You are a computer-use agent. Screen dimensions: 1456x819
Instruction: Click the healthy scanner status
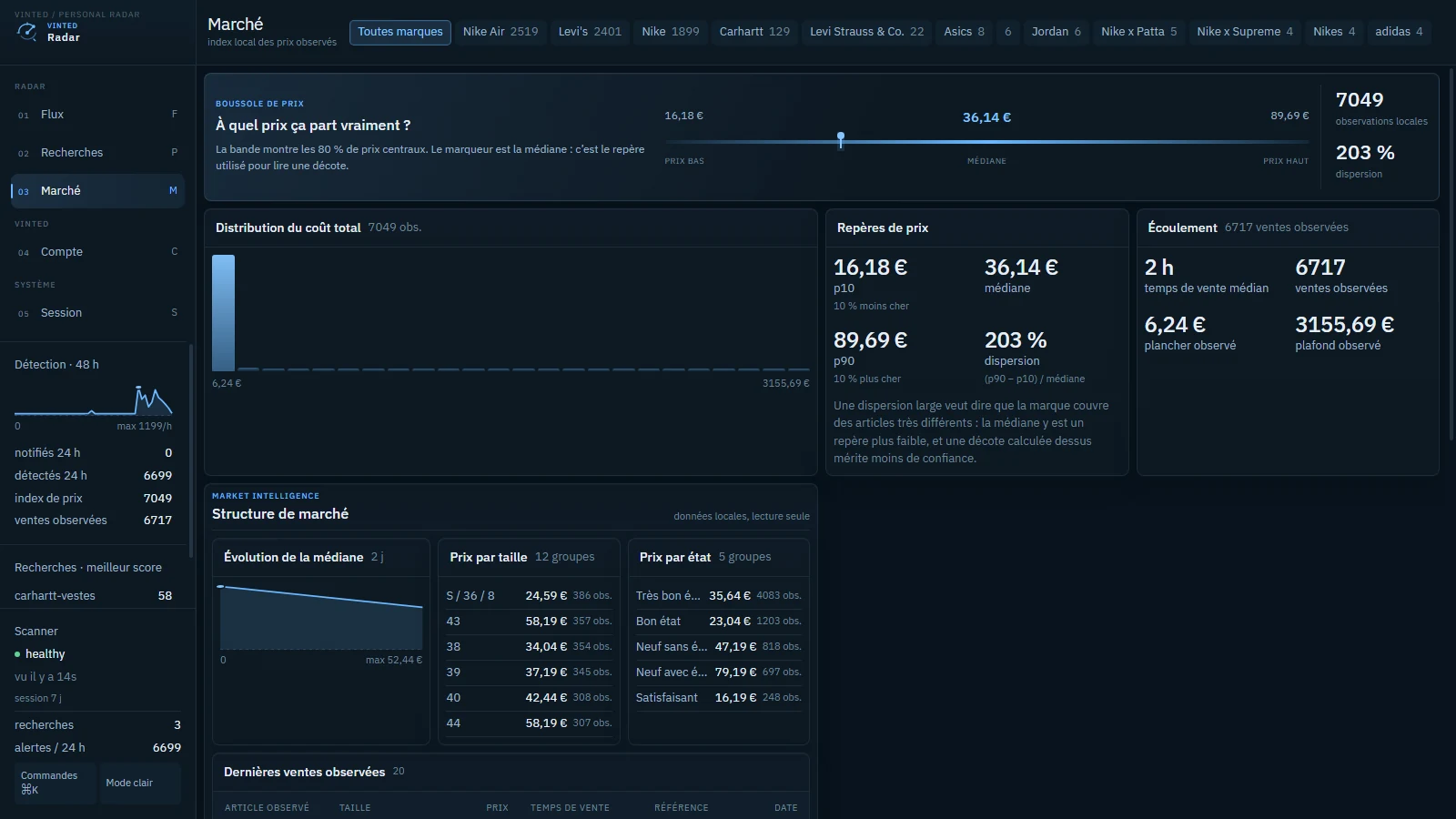point(40,654)
